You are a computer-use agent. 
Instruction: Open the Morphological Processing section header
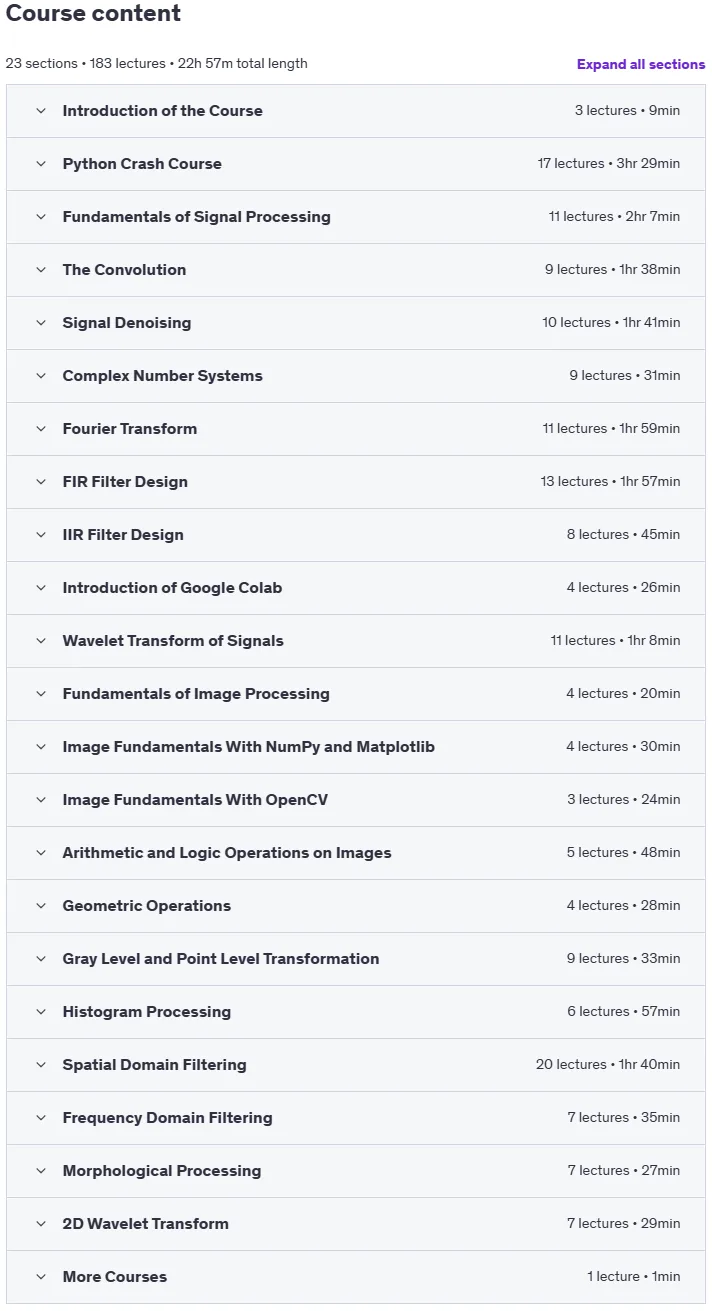click(x=356, y=1171)
